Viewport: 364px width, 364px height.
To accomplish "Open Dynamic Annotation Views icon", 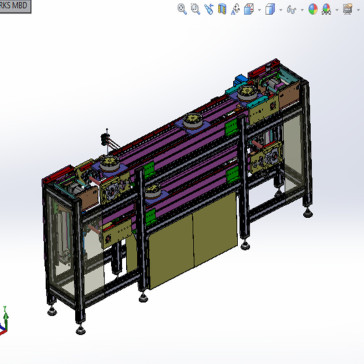I will (x=235, y=9).
